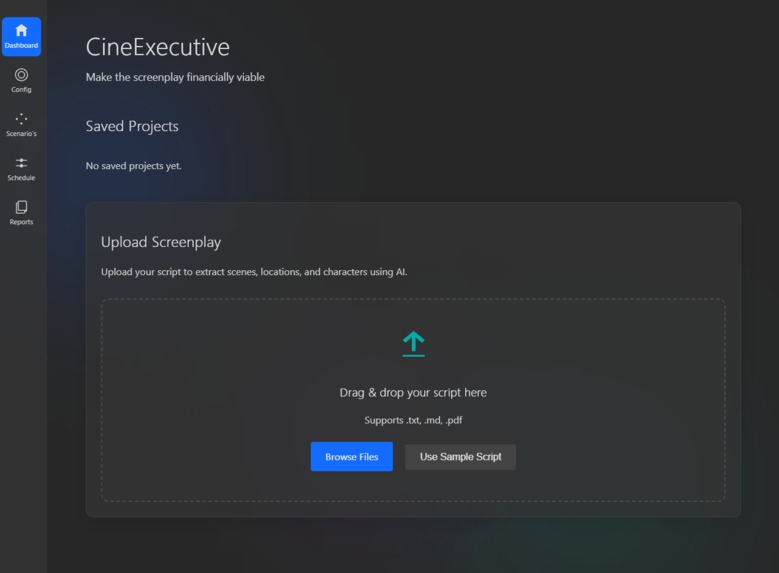Click the Use Sample Script button
Screen dimensions: 779x573
(x=461, y=457)
